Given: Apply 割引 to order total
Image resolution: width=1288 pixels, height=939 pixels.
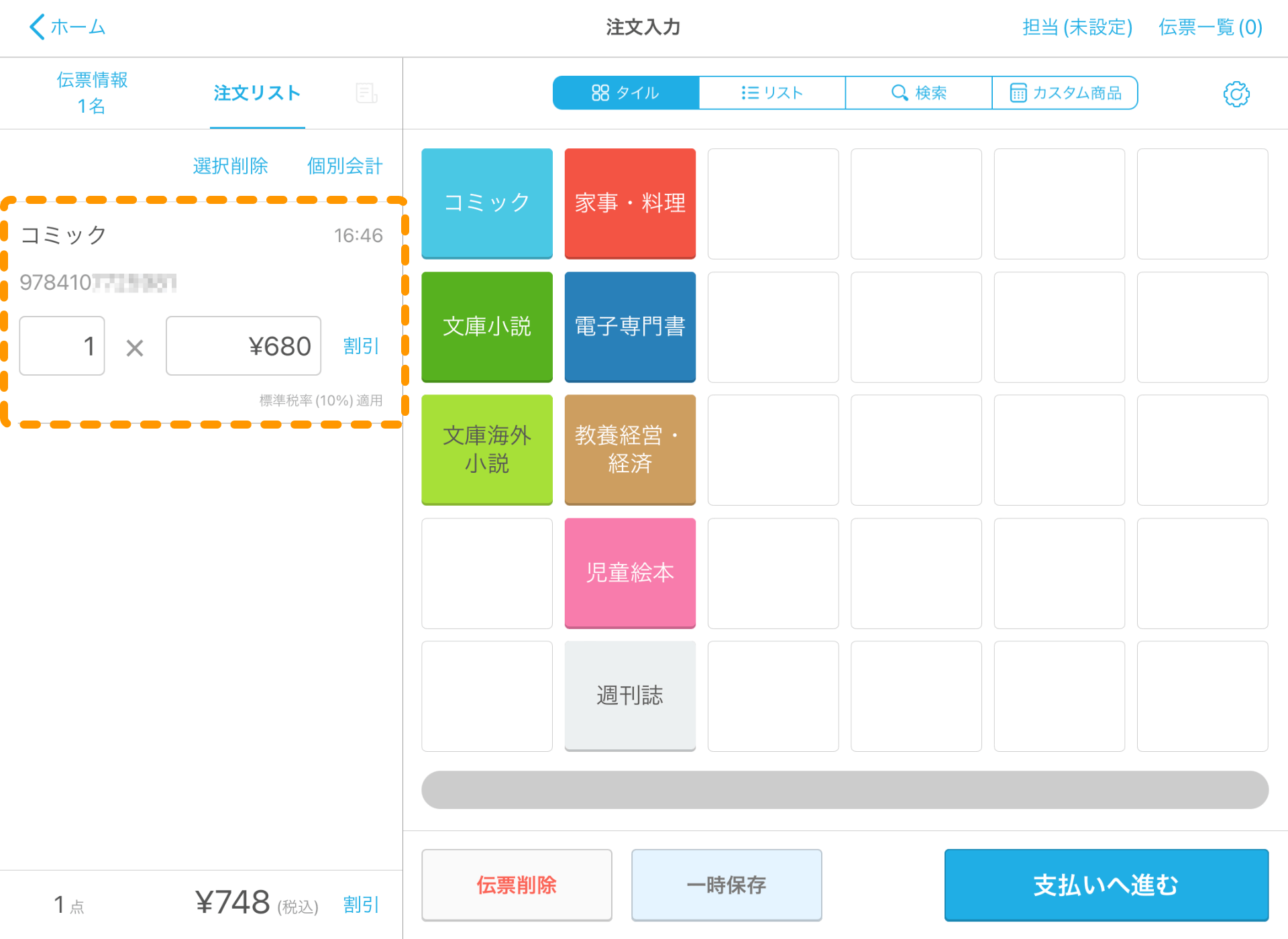Looking at the screenshot, I should [x=361, y=905].
